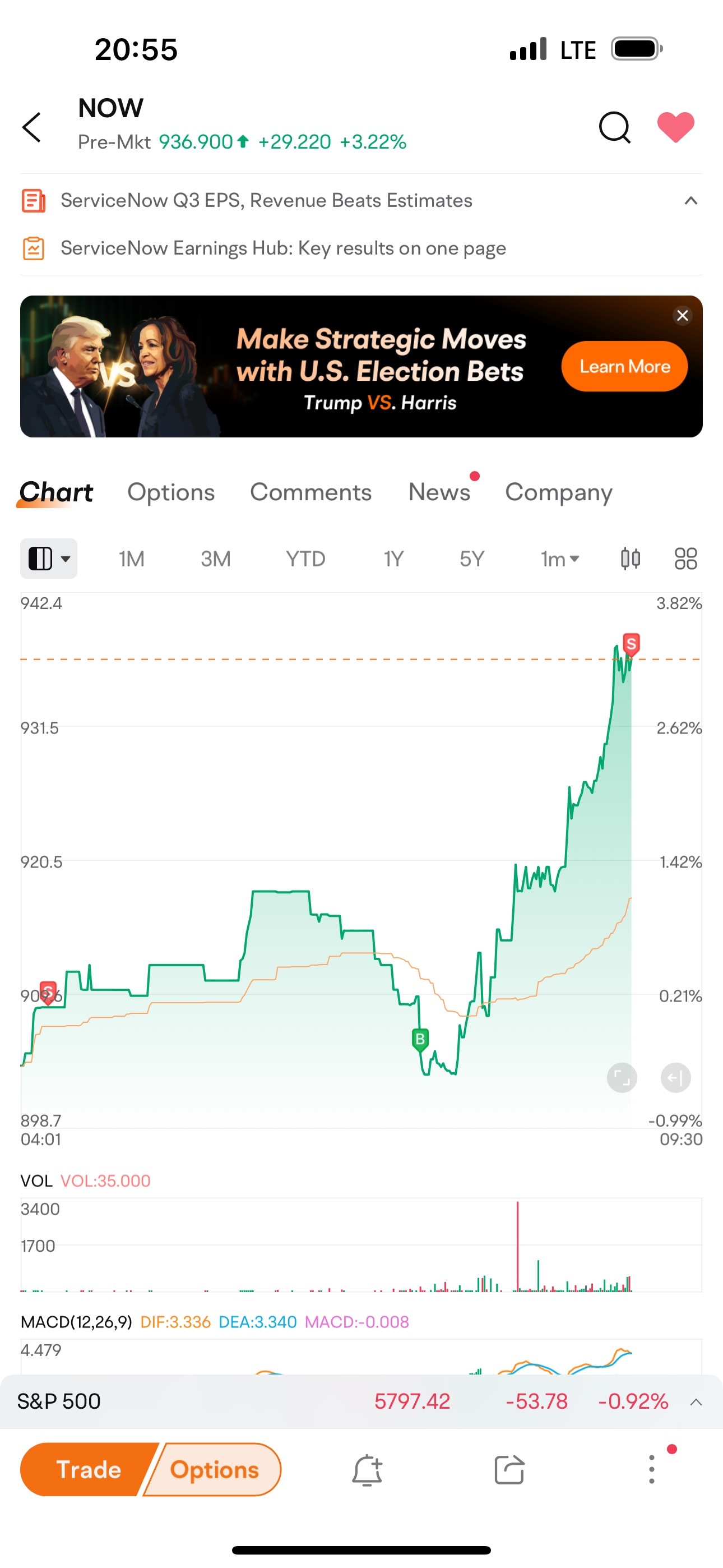This screenshot has width=723, height=1568.
Task: Expand the S&P 500 index bar
Action: click(x=696, y=1402)
